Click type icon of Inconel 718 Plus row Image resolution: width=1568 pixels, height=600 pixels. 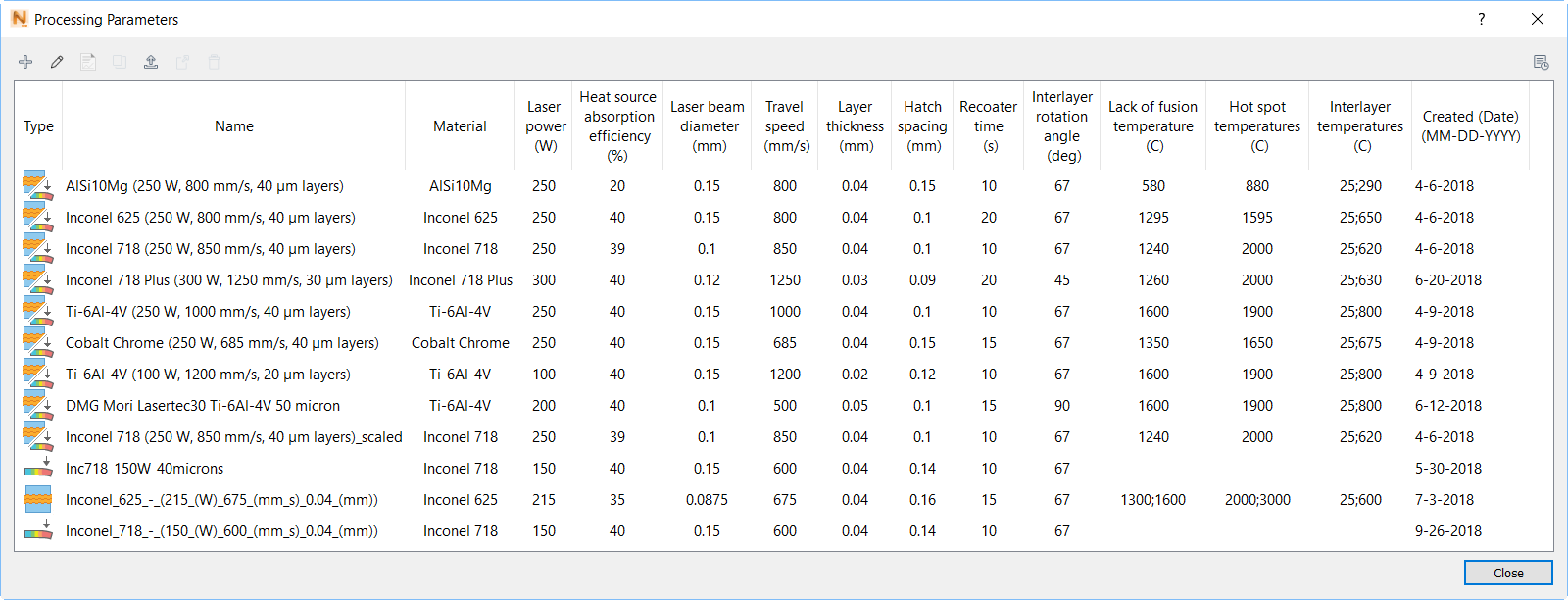pos(38,278)
